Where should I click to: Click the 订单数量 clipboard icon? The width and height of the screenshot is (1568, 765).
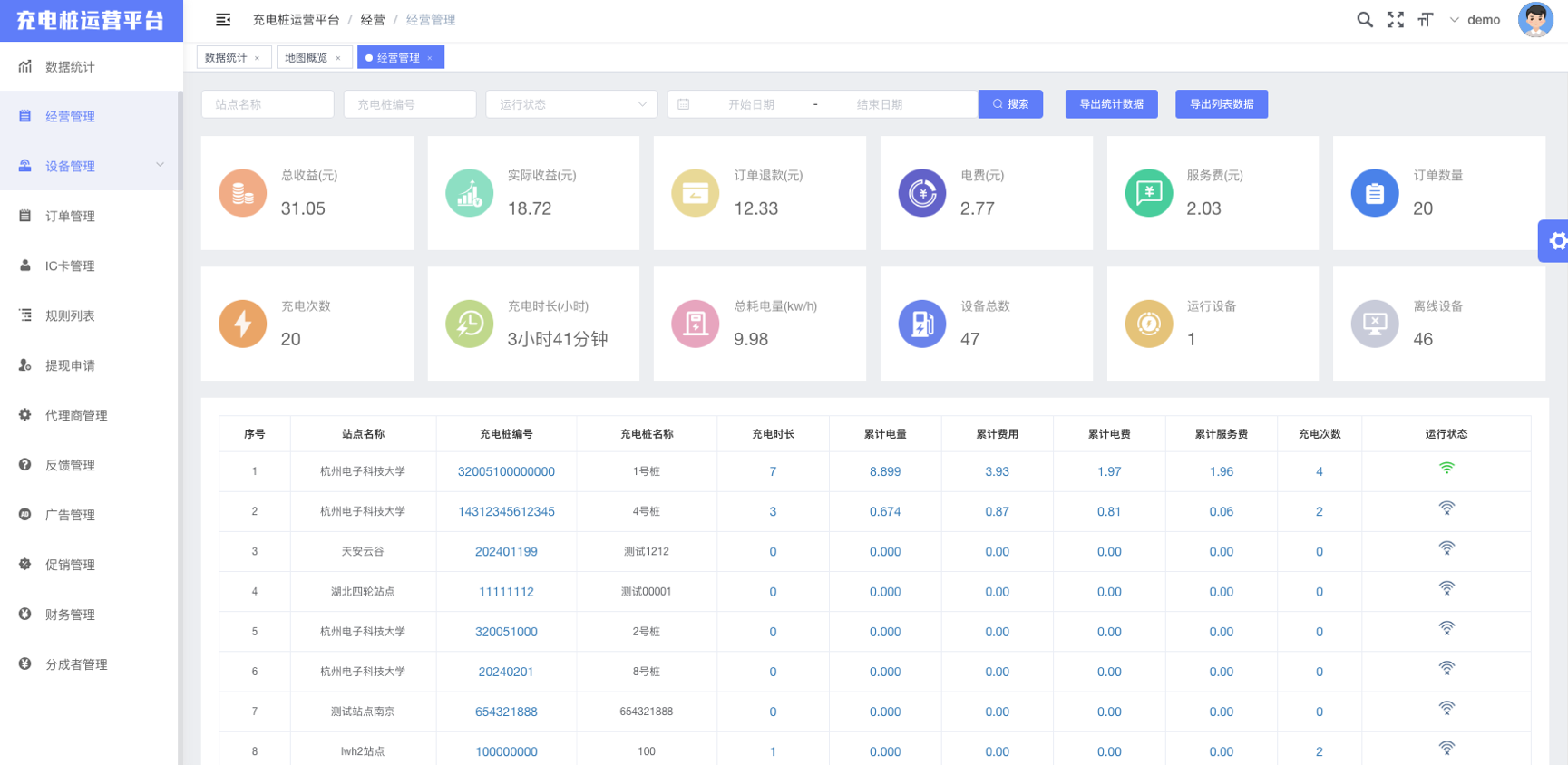pos(1375,193)
